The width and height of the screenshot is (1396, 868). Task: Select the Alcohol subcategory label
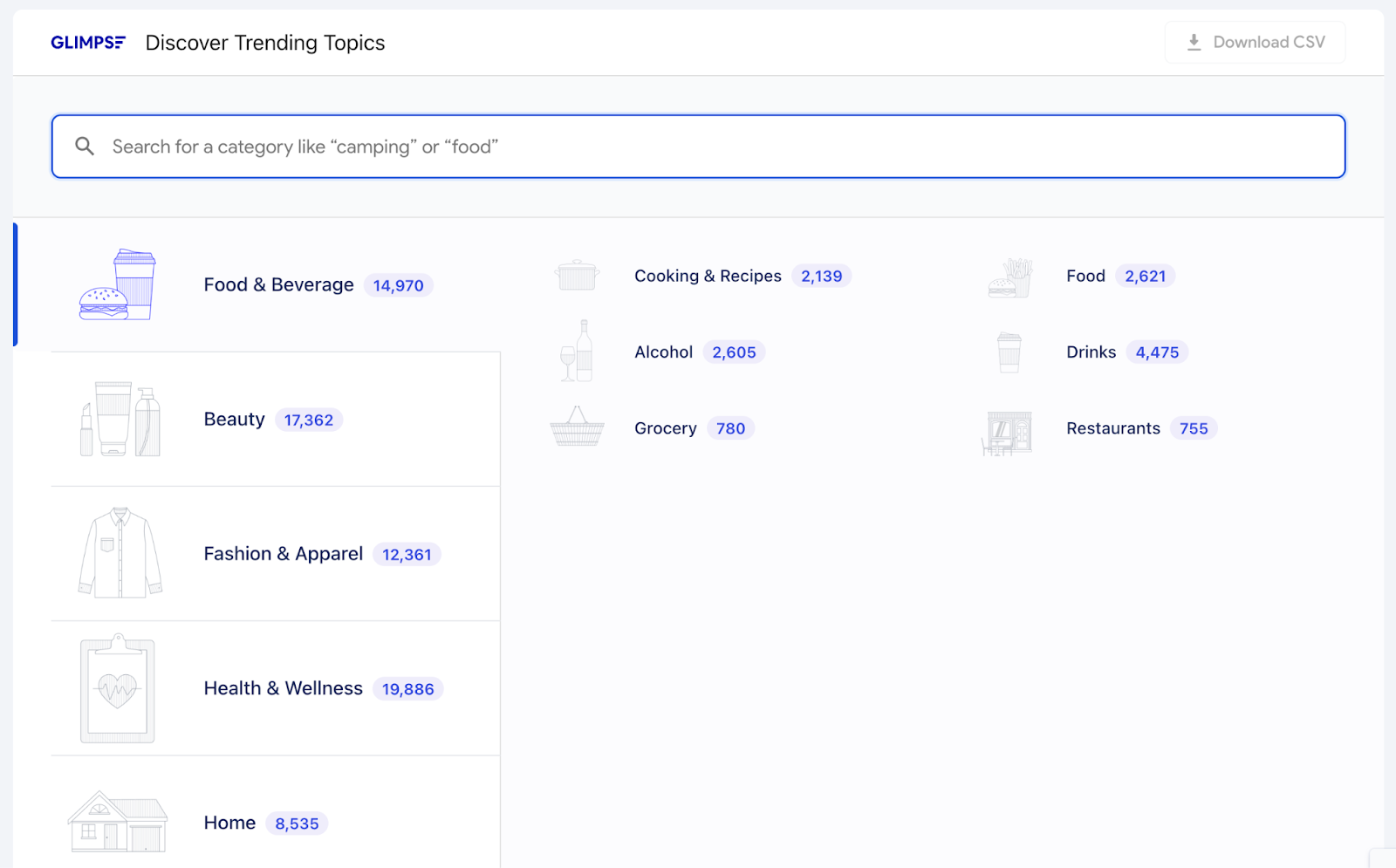tap(663, 352)
